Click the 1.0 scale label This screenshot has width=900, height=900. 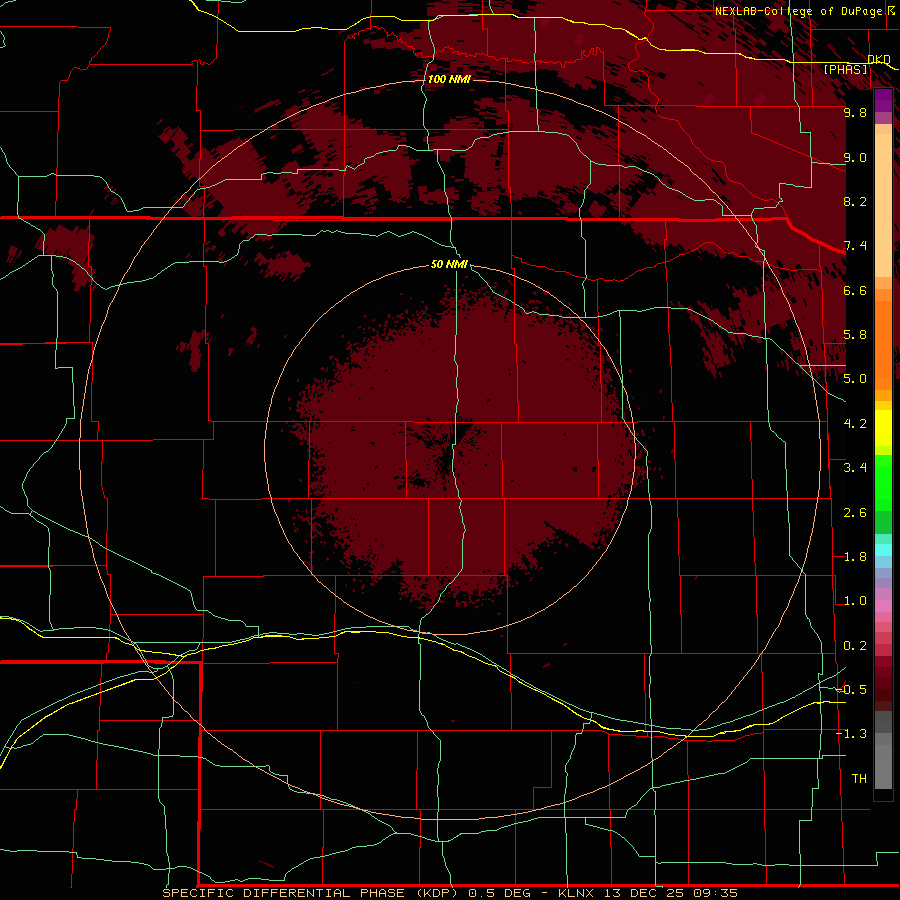855,601
